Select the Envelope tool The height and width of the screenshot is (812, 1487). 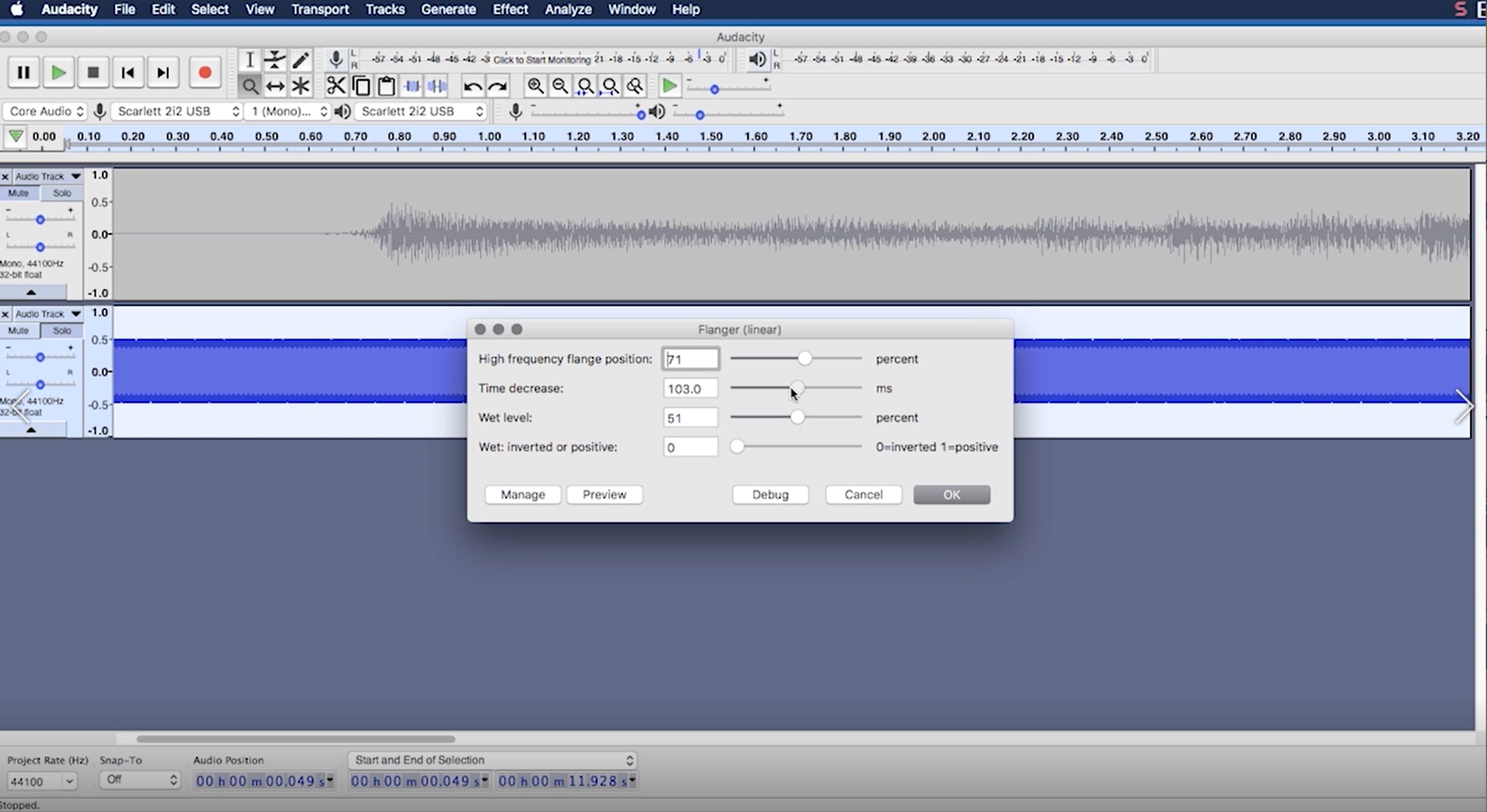[275, 59]
